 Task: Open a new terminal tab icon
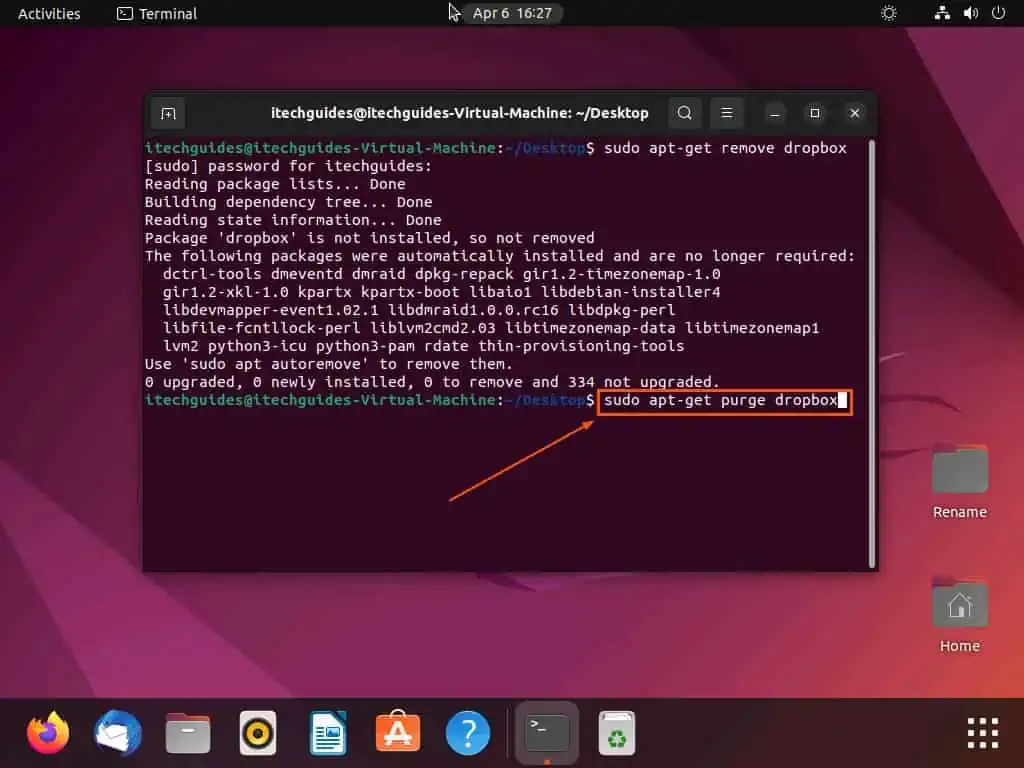coord(167,113)
